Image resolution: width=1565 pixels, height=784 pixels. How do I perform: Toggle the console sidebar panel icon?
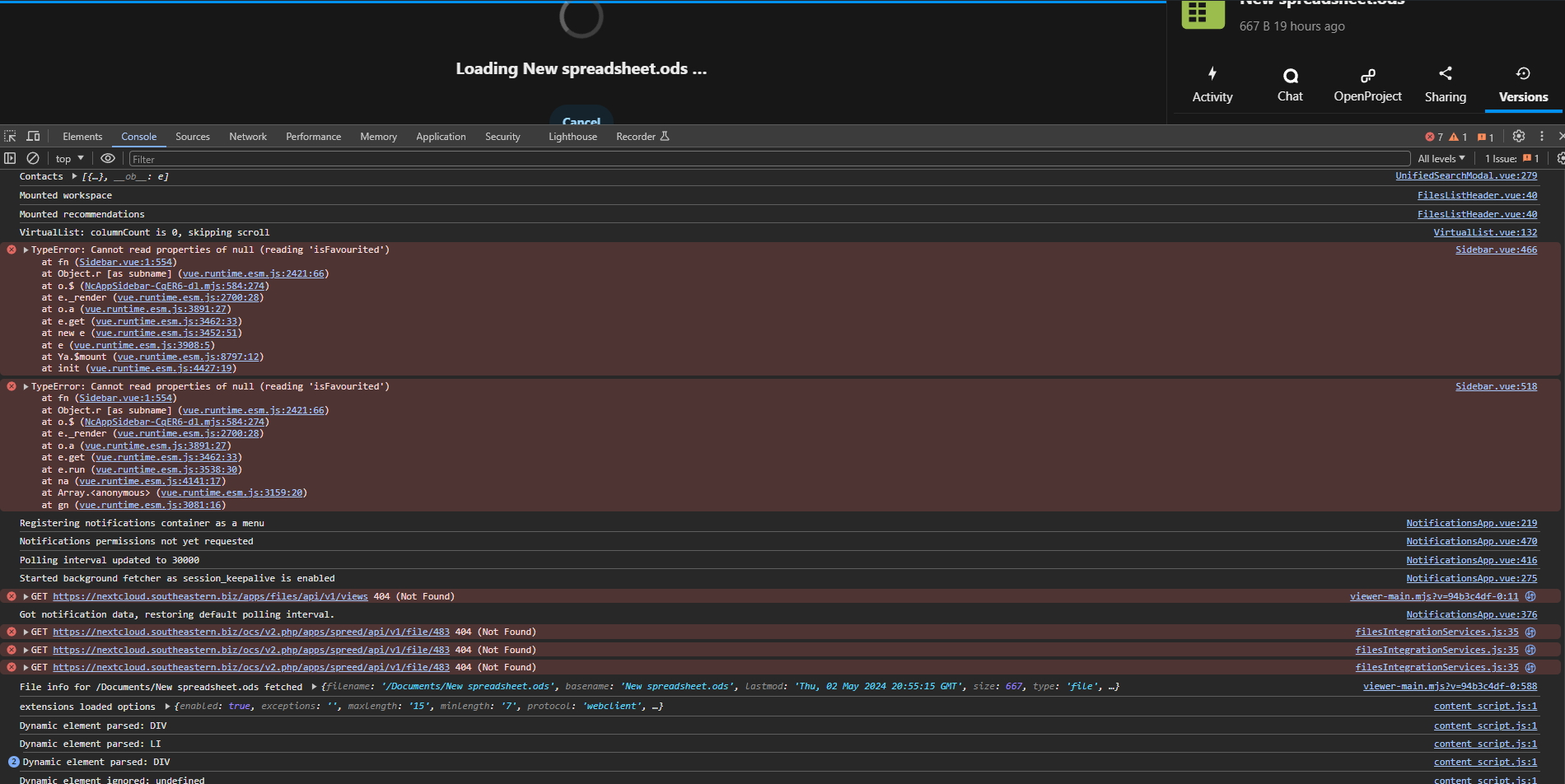coord(10,158)
